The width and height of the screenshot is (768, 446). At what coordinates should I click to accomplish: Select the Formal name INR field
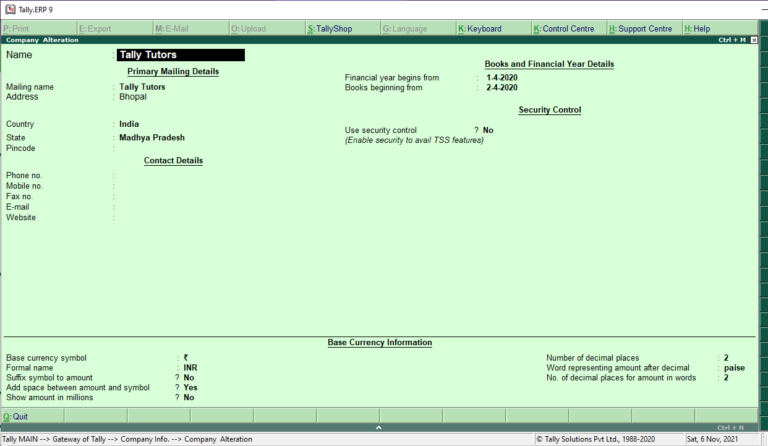(191, 368)
